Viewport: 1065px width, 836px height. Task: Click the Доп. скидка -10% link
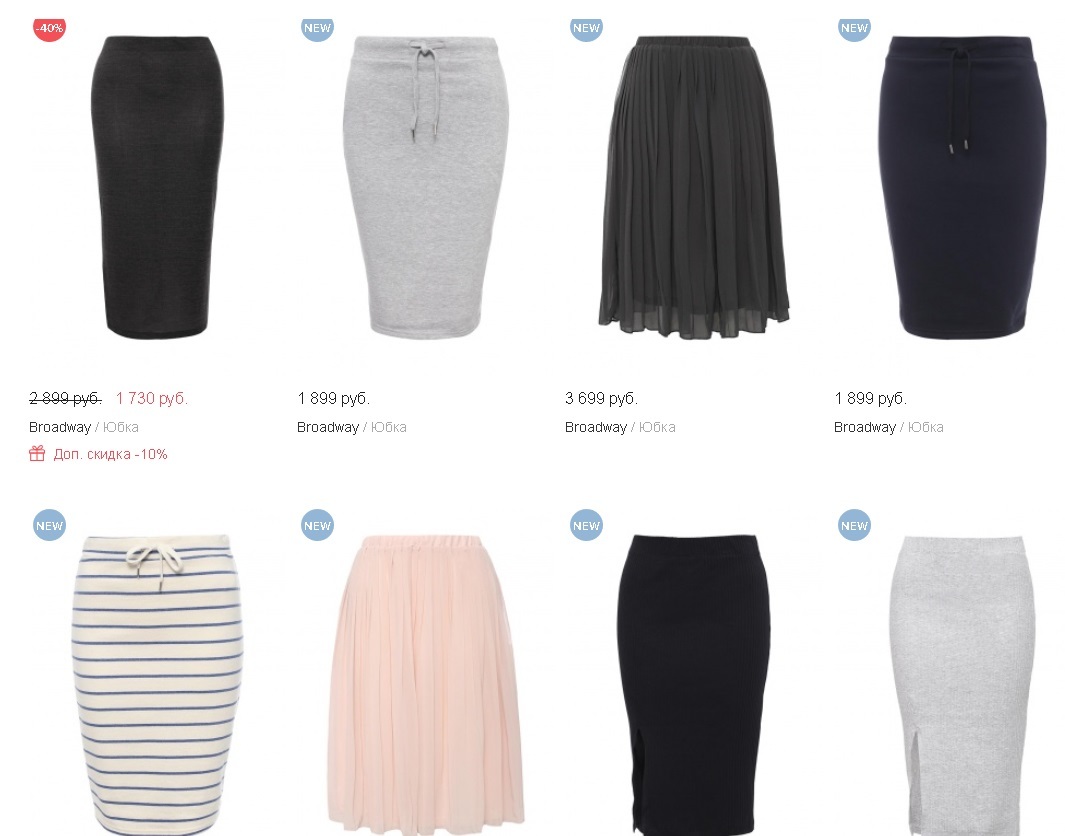pyautogui.click(x=110, y=454)
